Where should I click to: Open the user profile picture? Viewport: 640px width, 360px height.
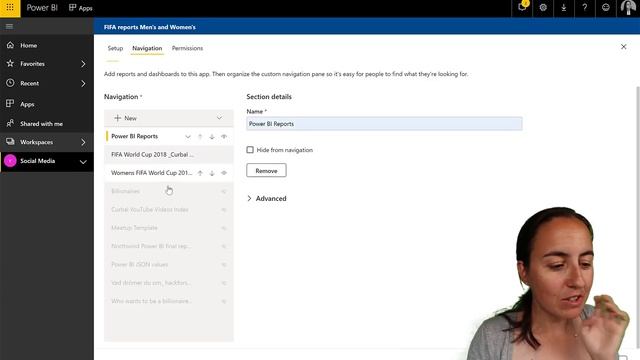point(628,7)
